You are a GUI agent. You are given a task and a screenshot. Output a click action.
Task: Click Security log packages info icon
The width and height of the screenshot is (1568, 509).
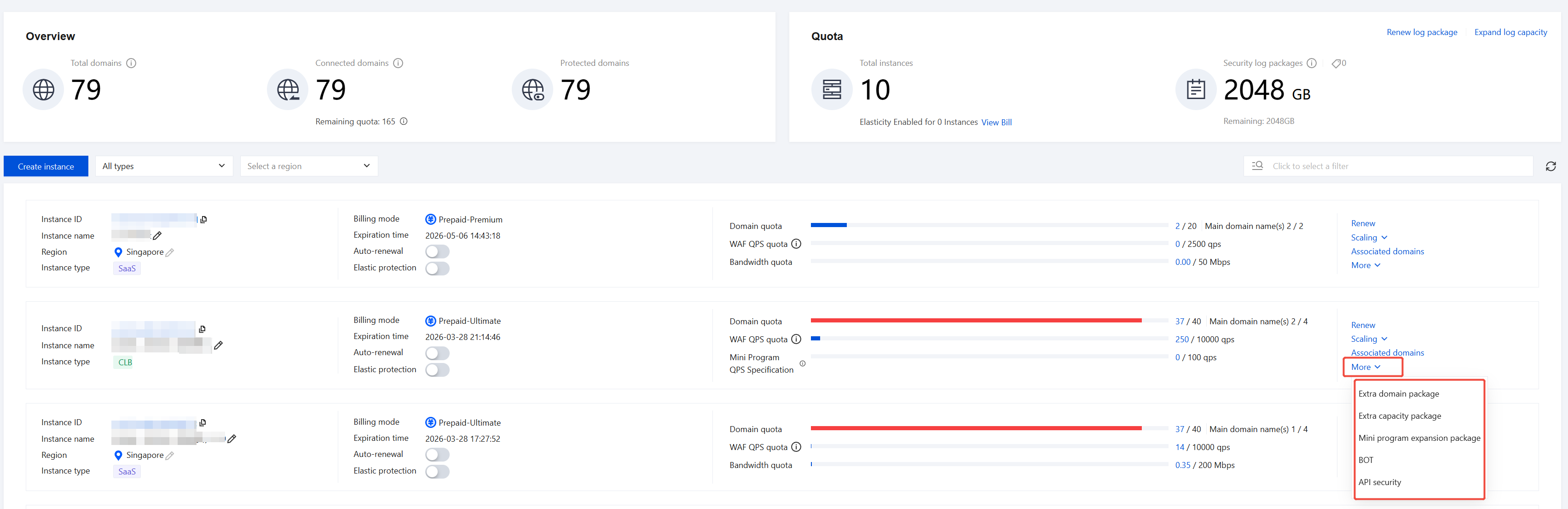coord(1312,64)
